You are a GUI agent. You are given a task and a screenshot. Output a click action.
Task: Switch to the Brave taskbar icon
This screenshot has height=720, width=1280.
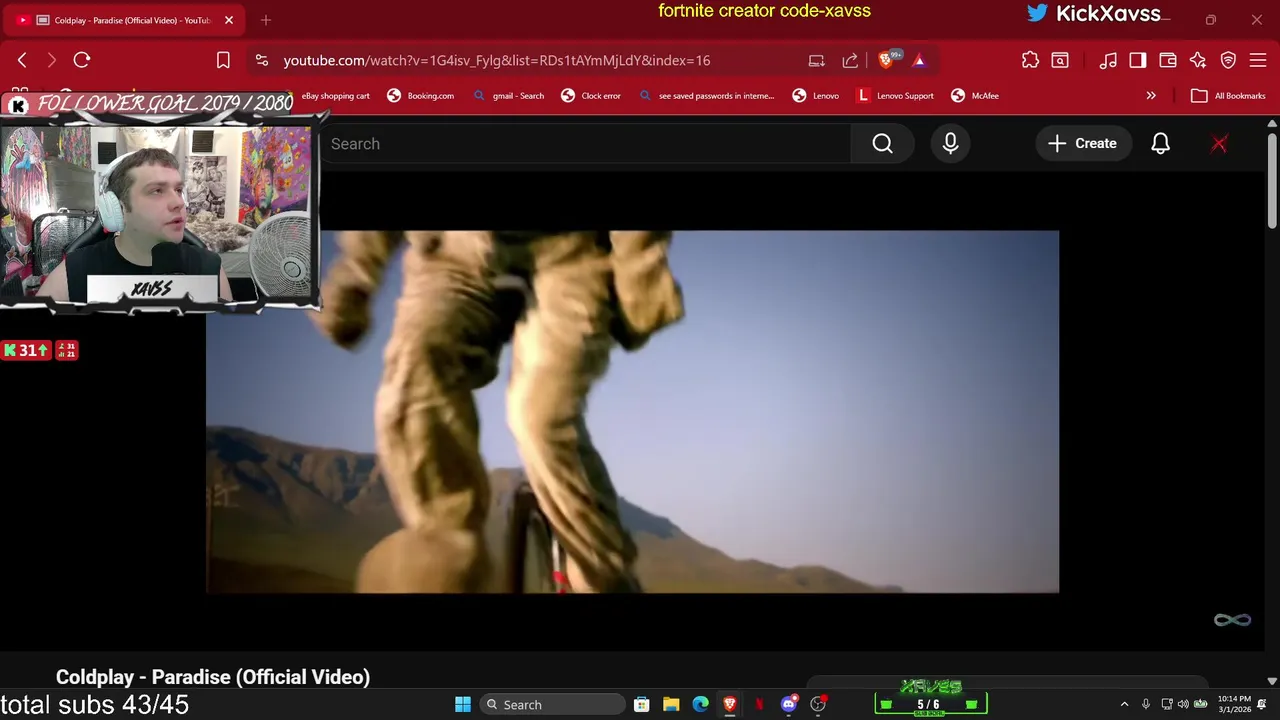tap(730, 705)
